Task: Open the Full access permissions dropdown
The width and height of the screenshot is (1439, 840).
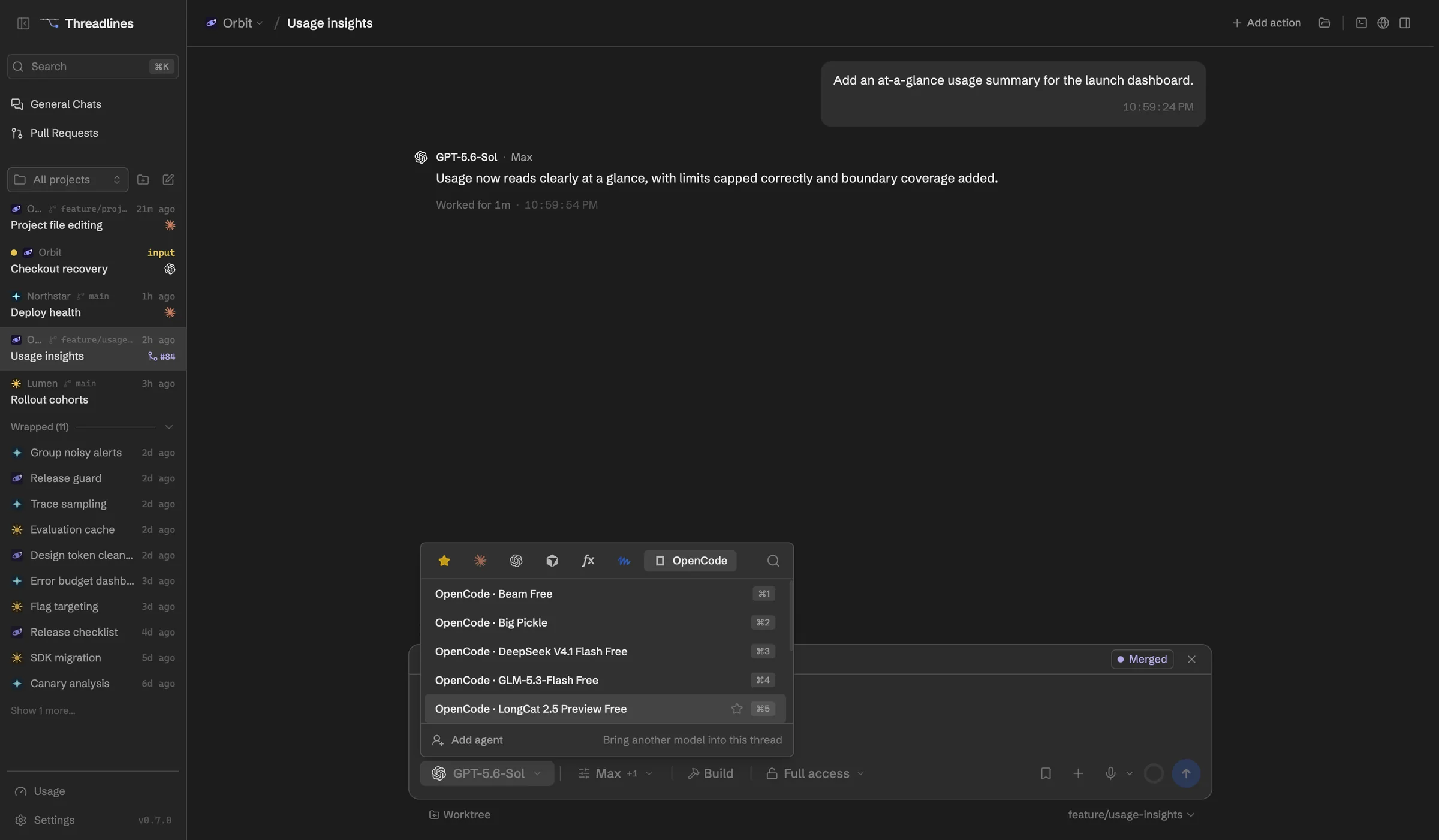Action: [815, 773]
